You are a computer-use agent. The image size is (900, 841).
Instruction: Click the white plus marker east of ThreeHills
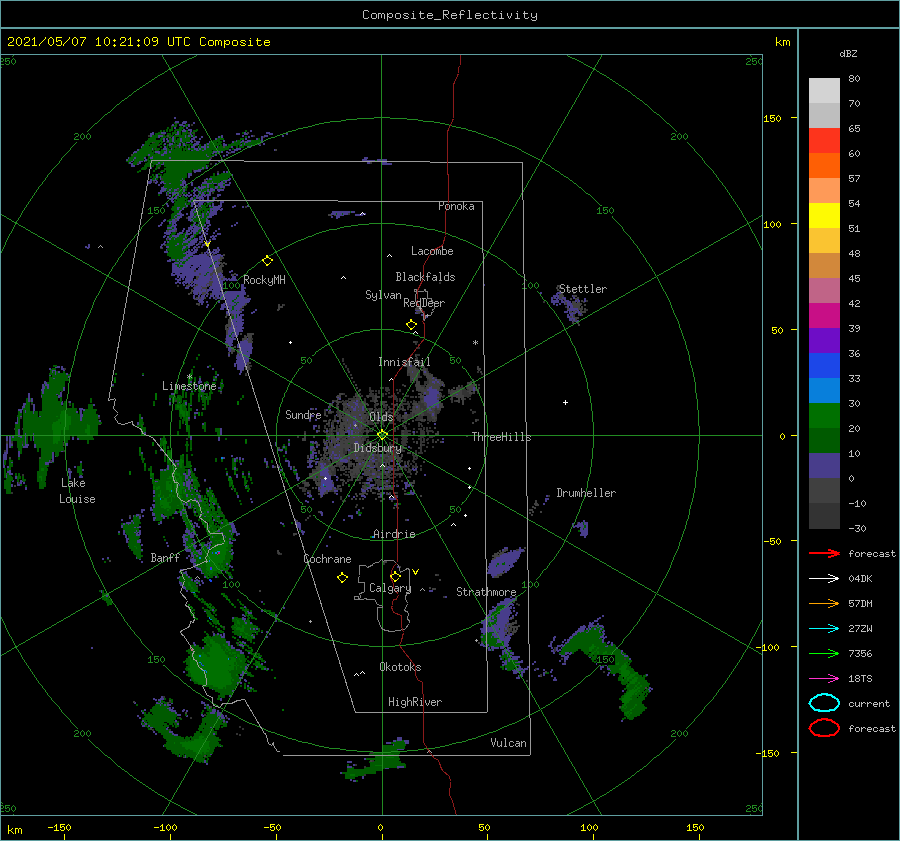pos(565,402)
